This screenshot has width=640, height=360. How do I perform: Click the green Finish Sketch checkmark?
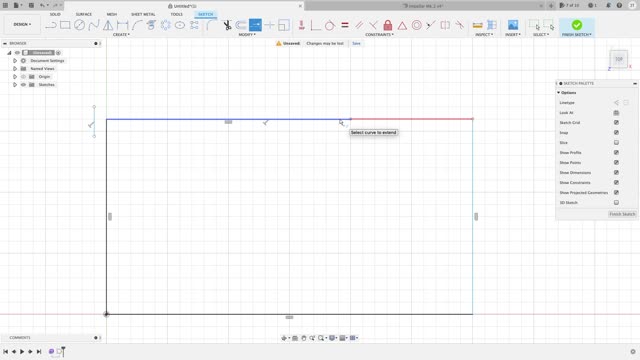pos(577,25)
